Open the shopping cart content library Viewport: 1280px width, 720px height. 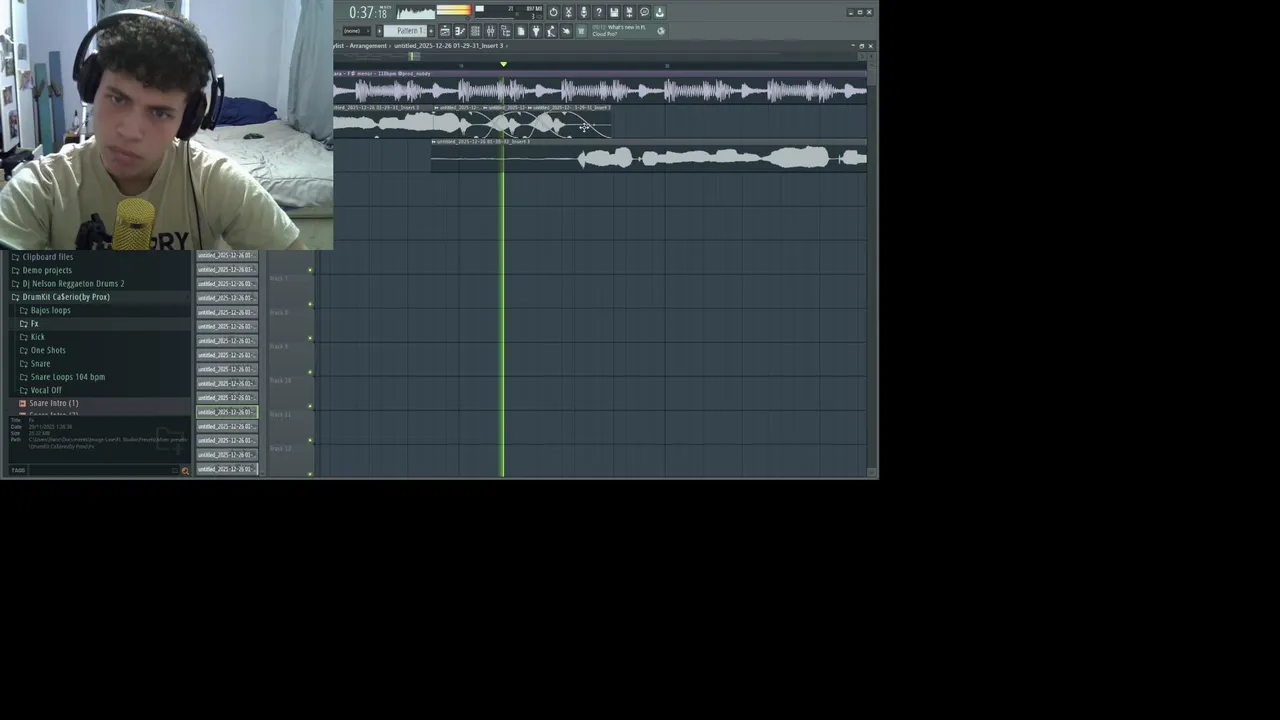581,31
